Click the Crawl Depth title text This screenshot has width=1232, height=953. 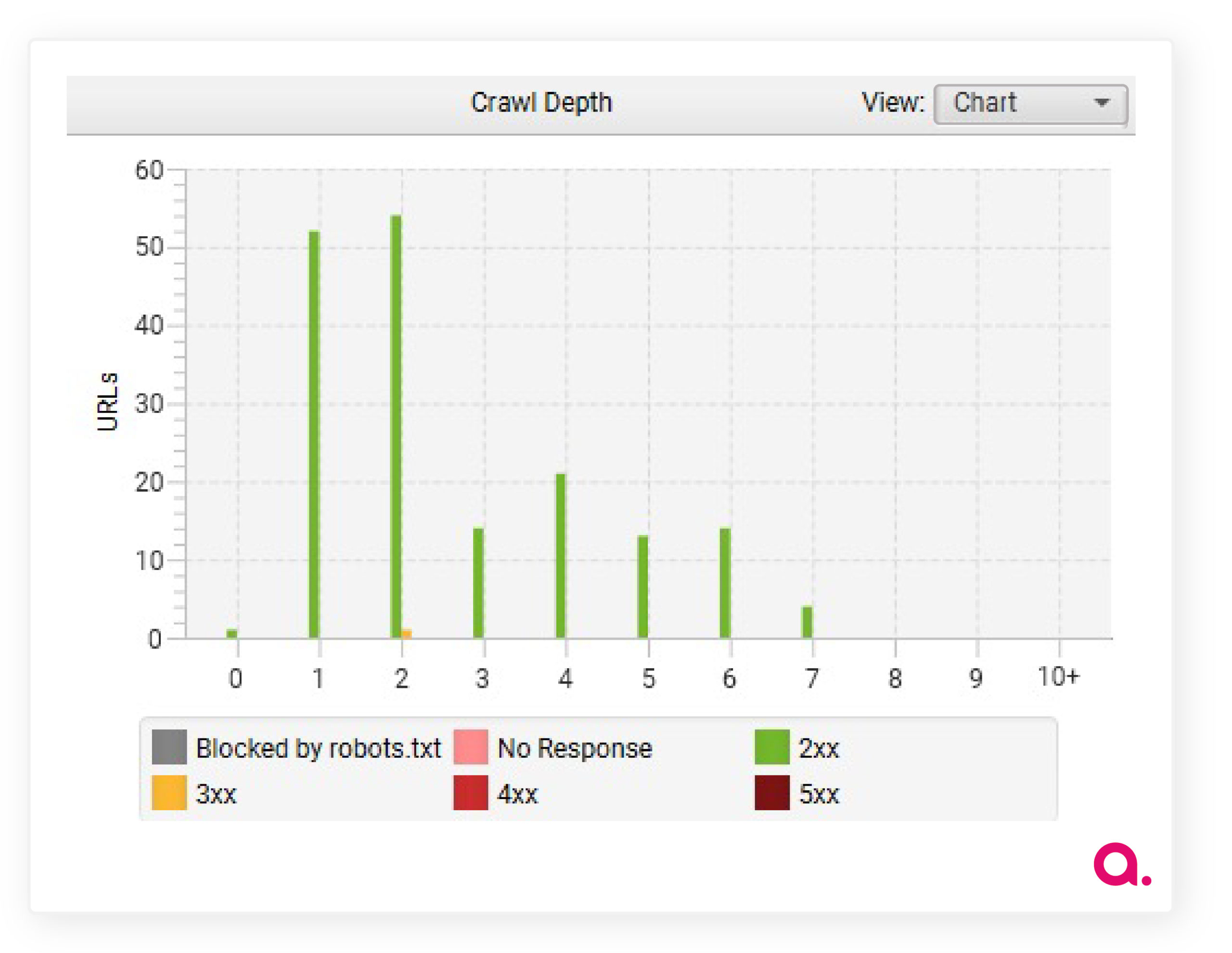pyautogui.click(x=541, y=102)
